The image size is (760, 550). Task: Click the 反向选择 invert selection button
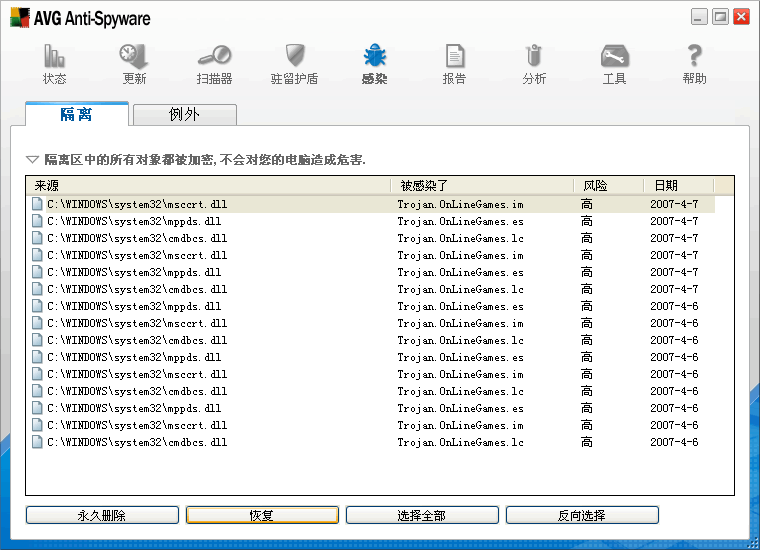point(582,515)
